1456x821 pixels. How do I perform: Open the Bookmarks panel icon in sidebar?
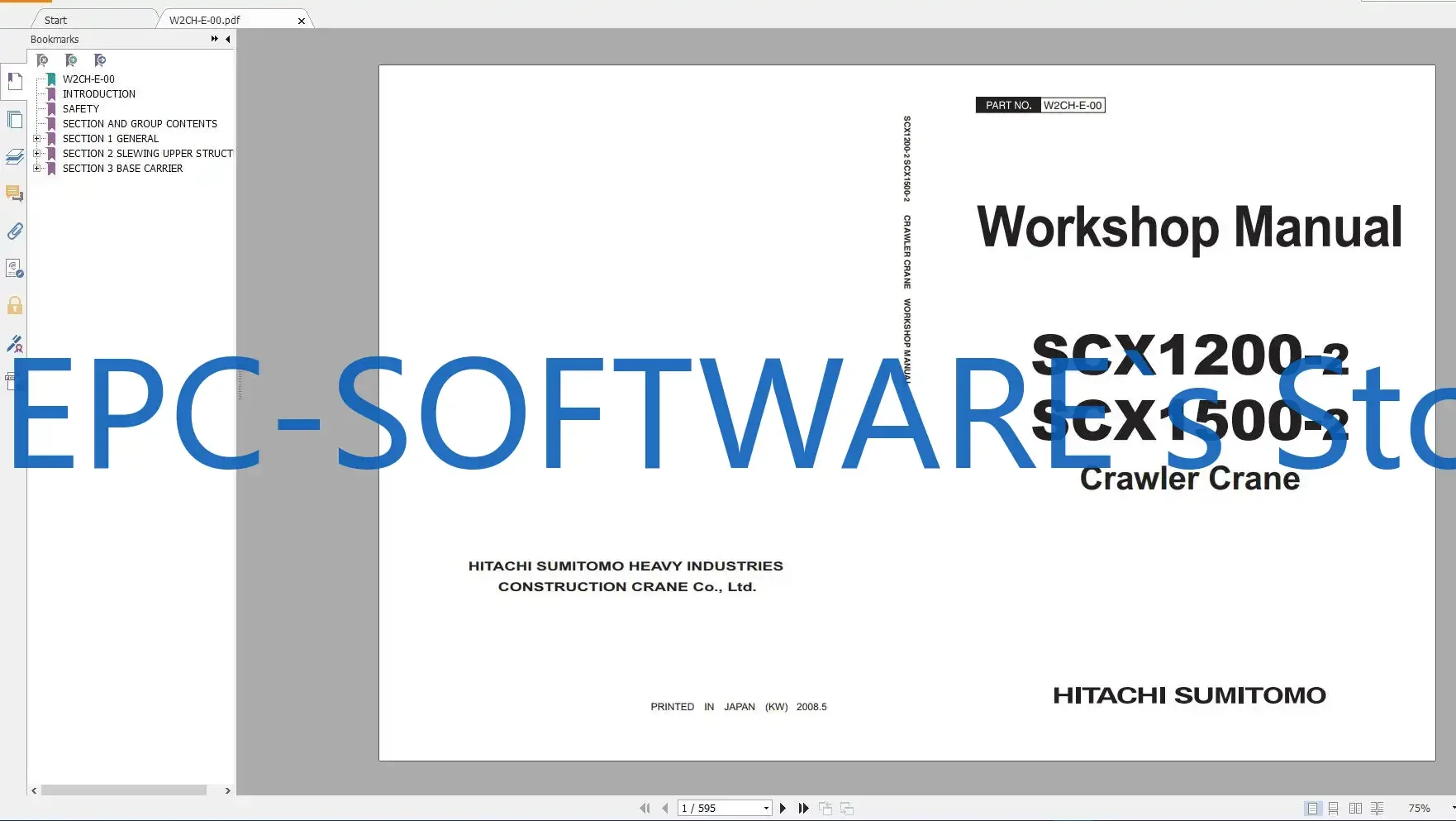click(15, 82)
